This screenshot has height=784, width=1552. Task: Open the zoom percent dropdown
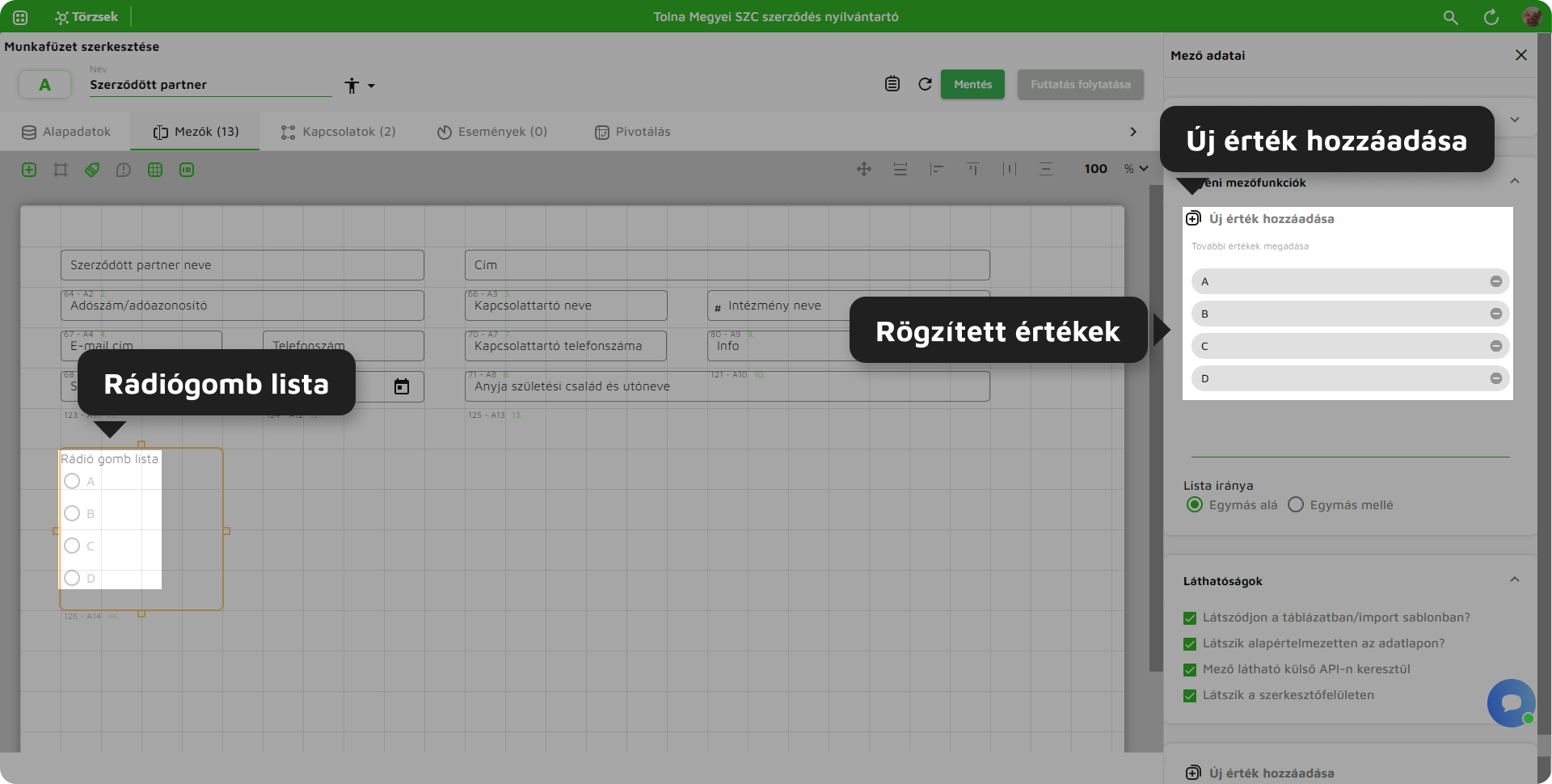1137,169
